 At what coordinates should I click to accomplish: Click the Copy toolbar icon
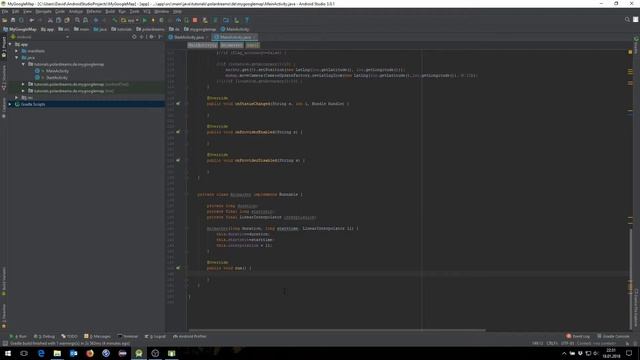58,20
